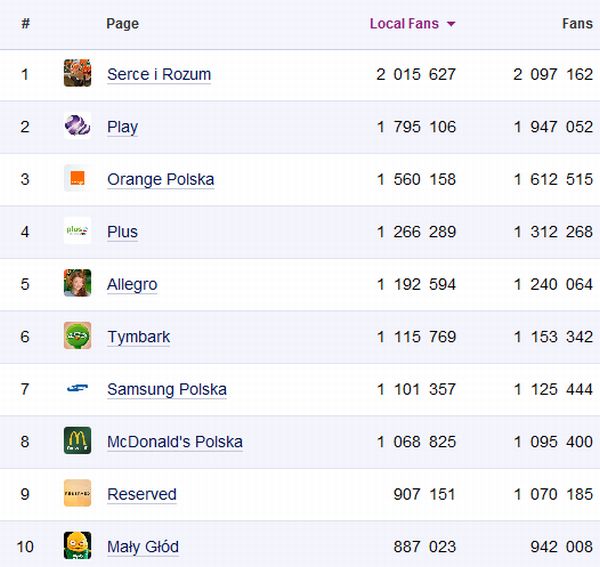Click the Allegro page icon
The height and width of the screenshot is (567, 600).
point(77,284)
